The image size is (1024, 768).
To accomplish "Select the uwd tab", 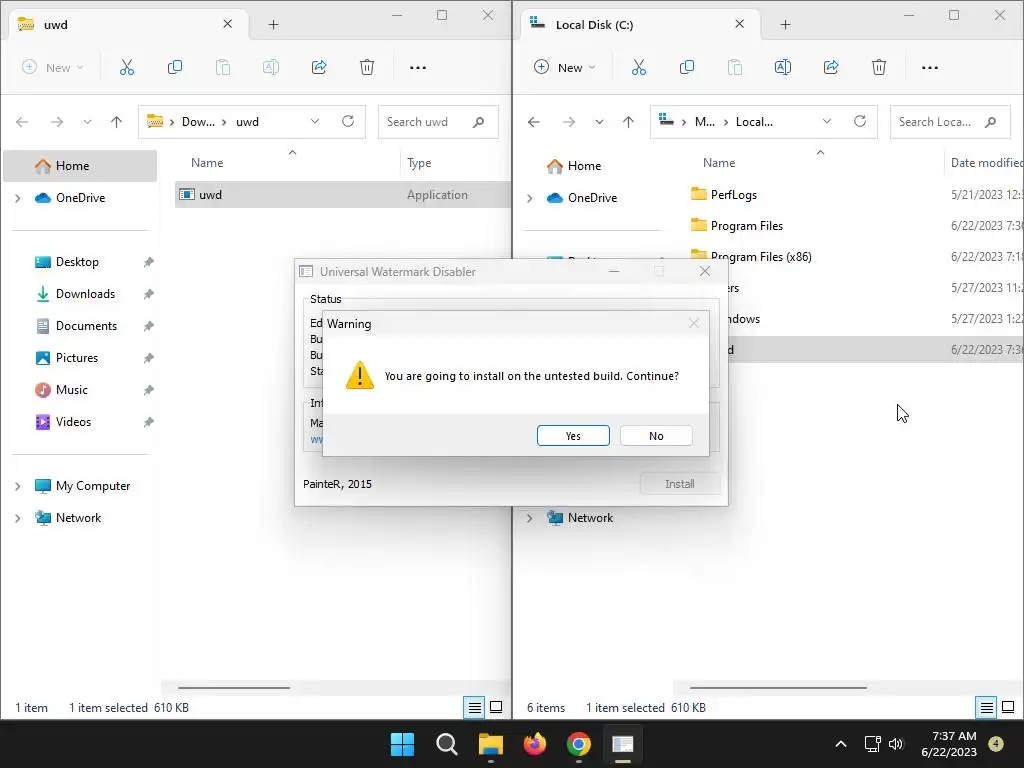I will pyautogui.click(x=129, y=25).
